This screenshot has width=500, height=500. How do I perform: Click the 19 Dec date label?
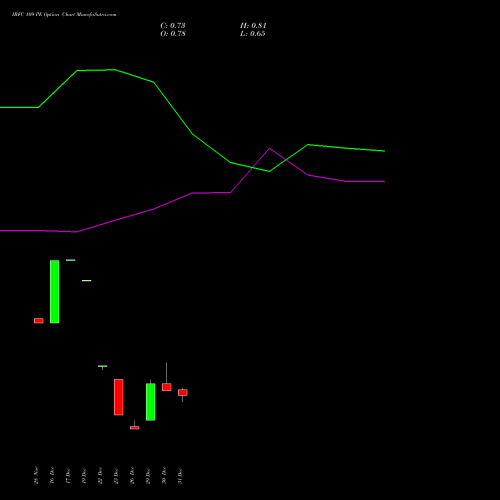84,475
